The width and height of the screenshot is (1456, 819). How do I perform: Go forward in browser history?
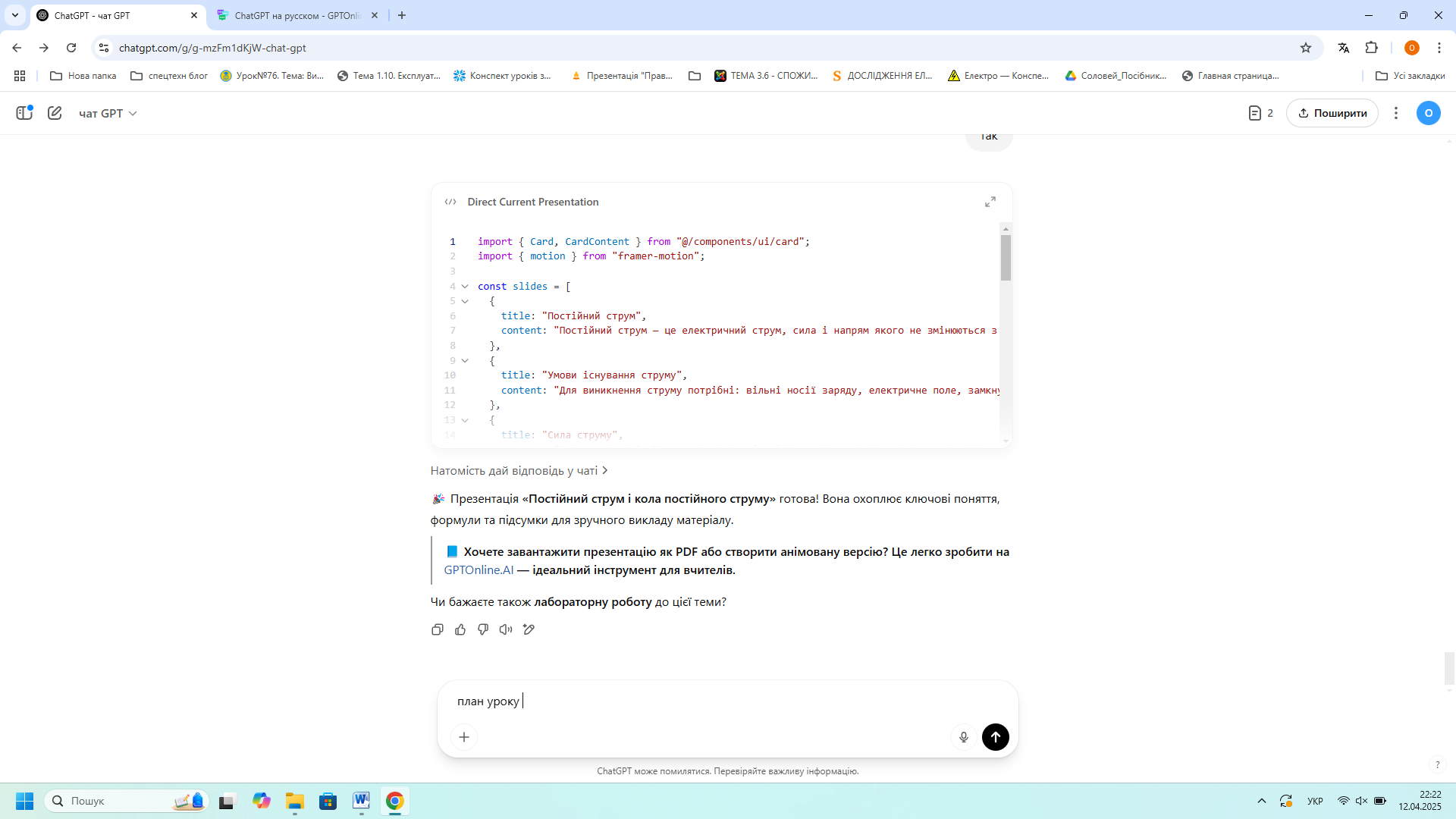coord(44,48)
